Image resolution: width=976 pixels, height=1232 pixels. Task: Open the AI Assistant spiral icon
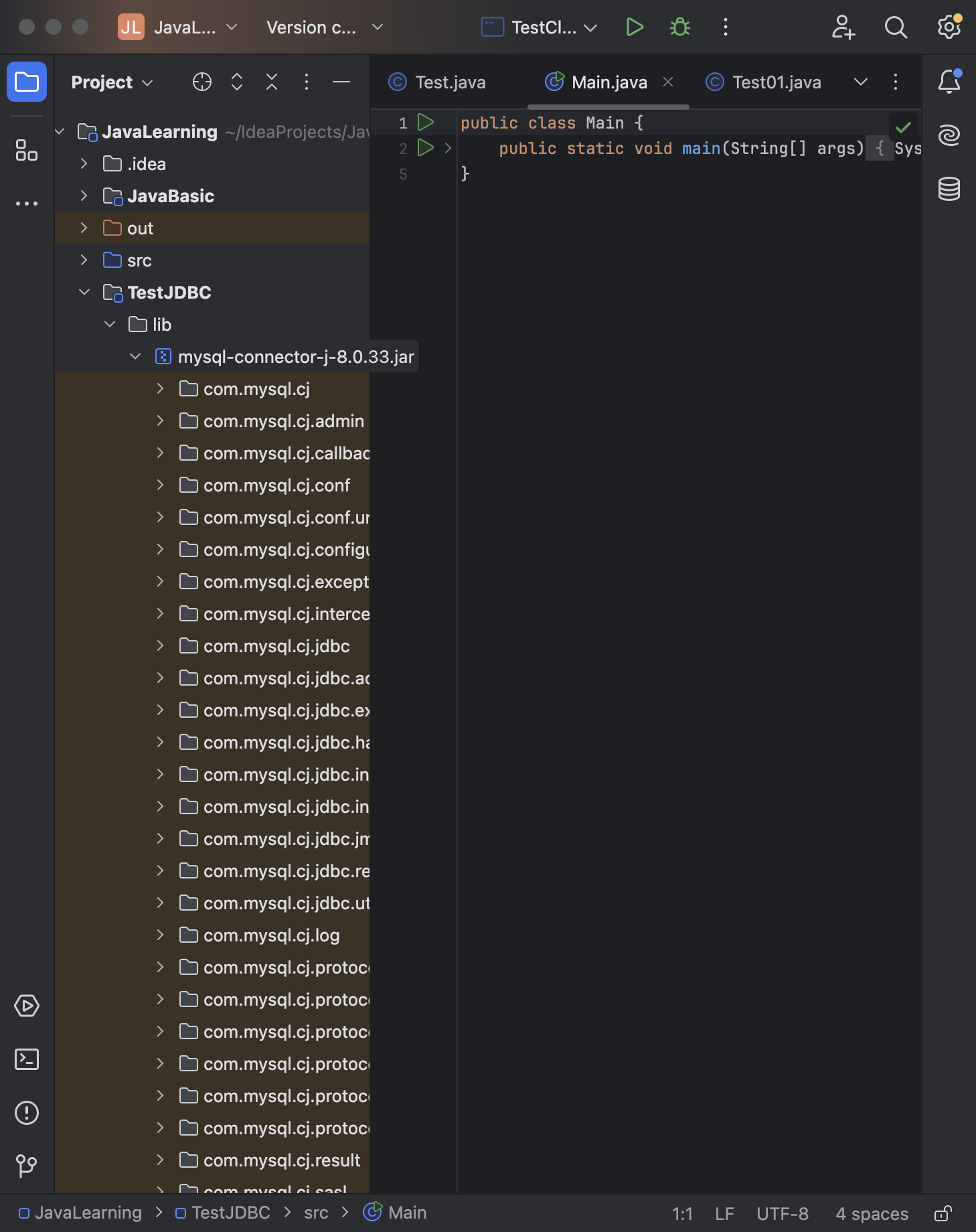(949, 135)
